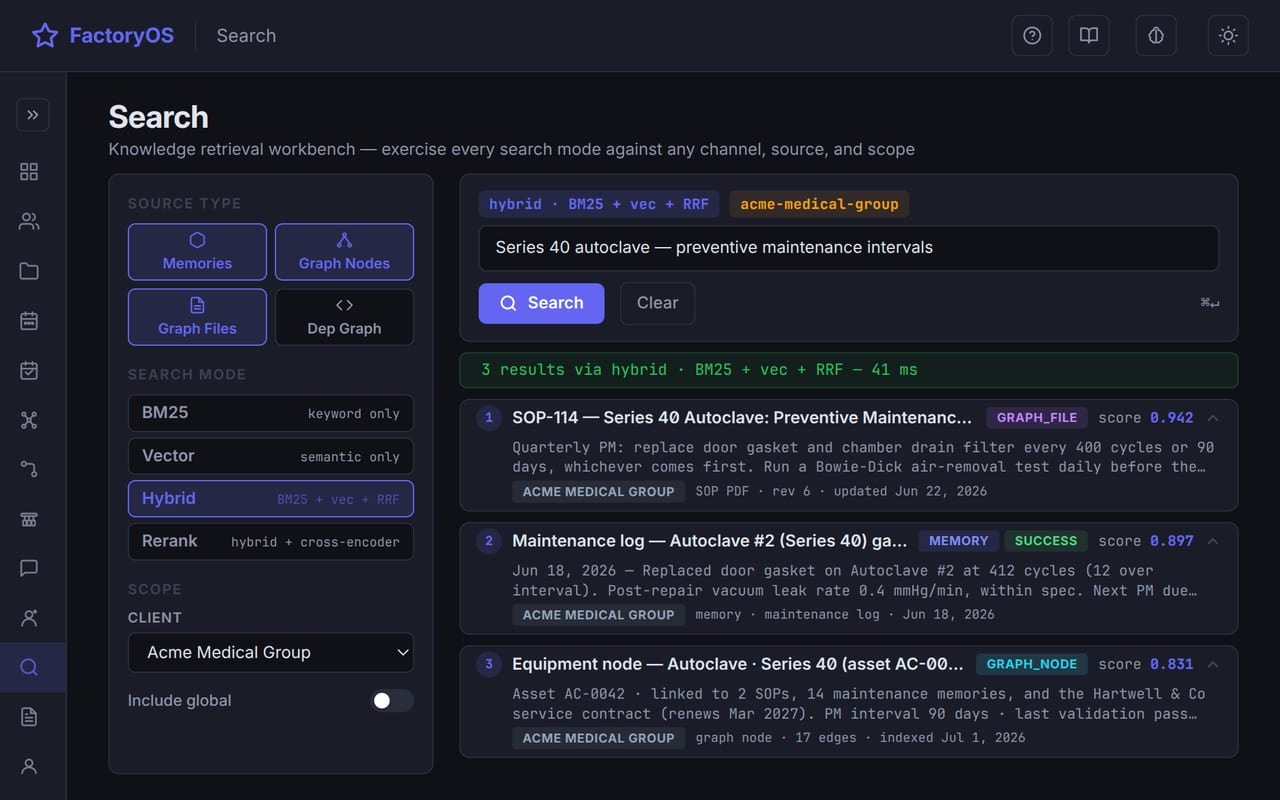Screen dimensions: 1280x800
Task: Open the single user profile icon in sidebar
Action: click(x=29, y=766)
